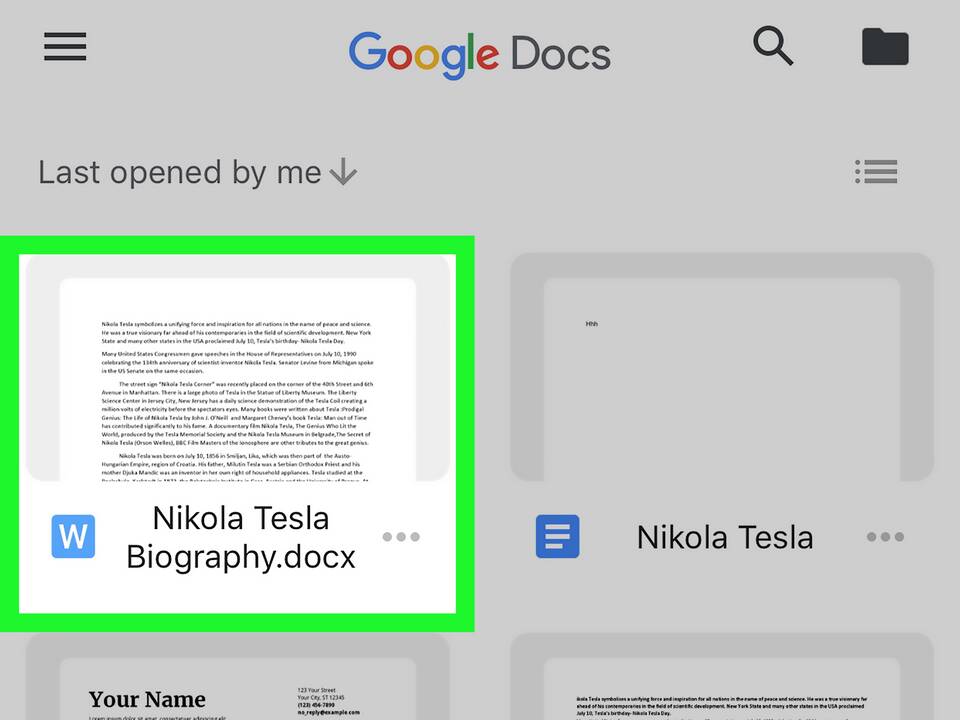Viewport: 960px width, 720px height.
Task: Click the Docs icon beside Nikola Tesla
Action: (x=557, y=536)
